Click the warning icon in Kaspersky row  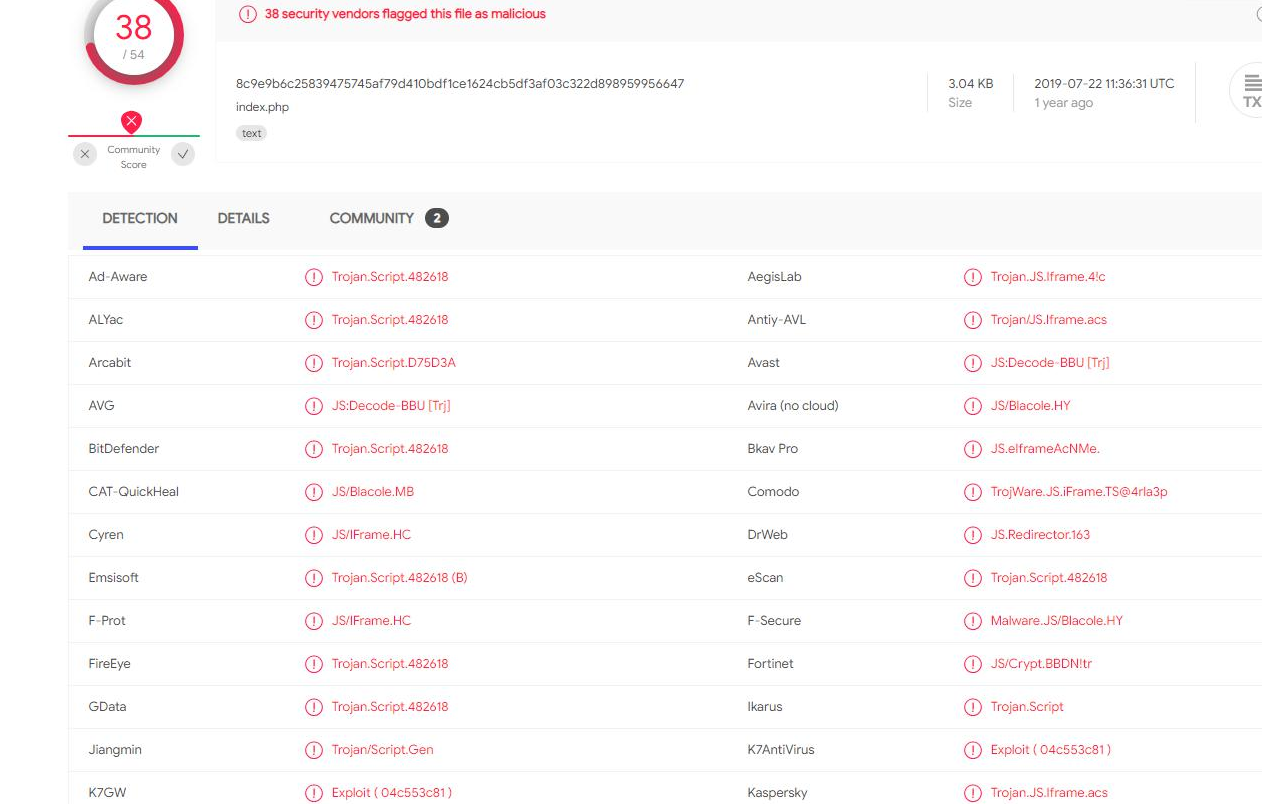point(972,793)
